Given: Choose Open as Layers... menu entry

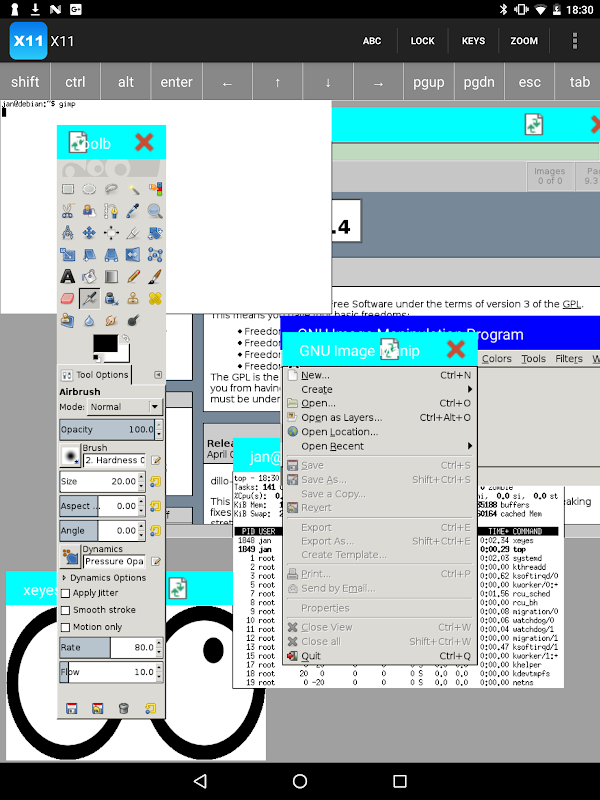Looking at the screenshot, I should (379, 417).
